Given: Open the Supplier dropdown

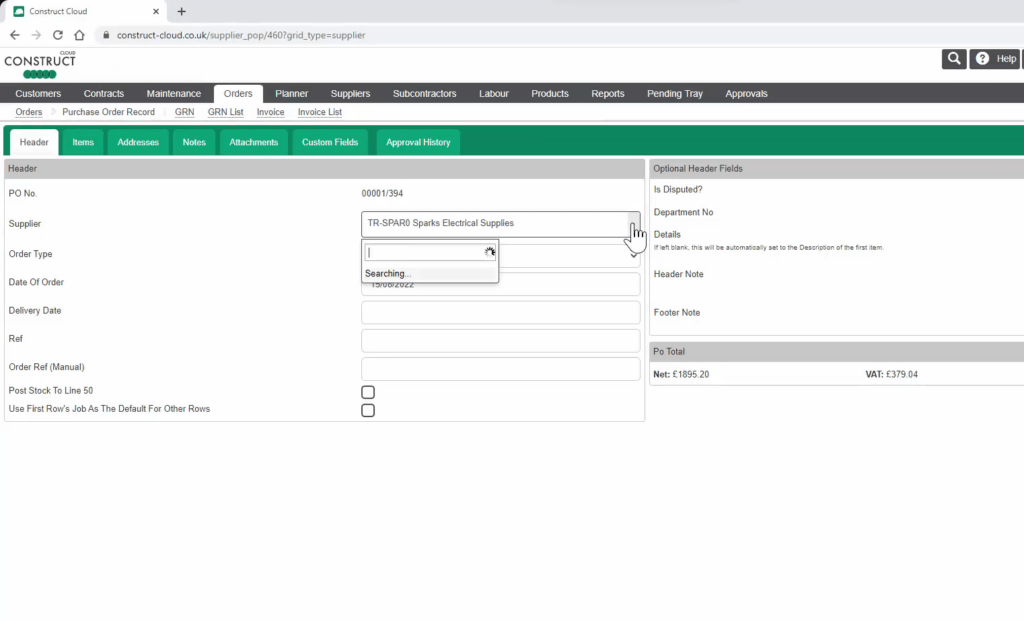Looking at the screenshot, I should pyautogui.click(x=500, y=223).
